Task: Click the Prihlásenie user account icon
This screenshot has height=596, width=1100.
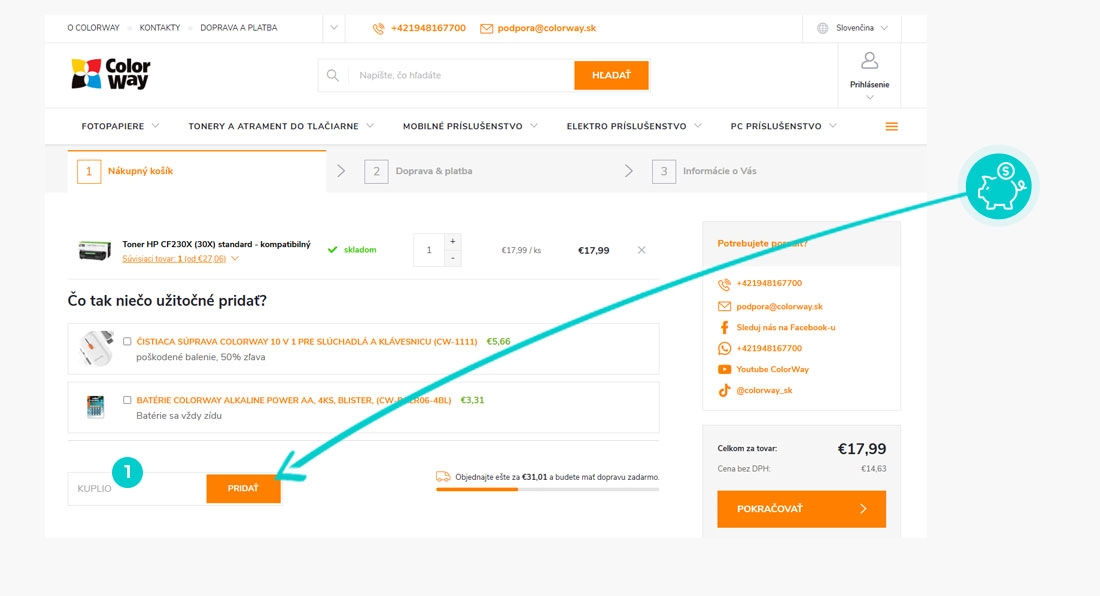Action: pyautogui.click(x=869, y=61)
